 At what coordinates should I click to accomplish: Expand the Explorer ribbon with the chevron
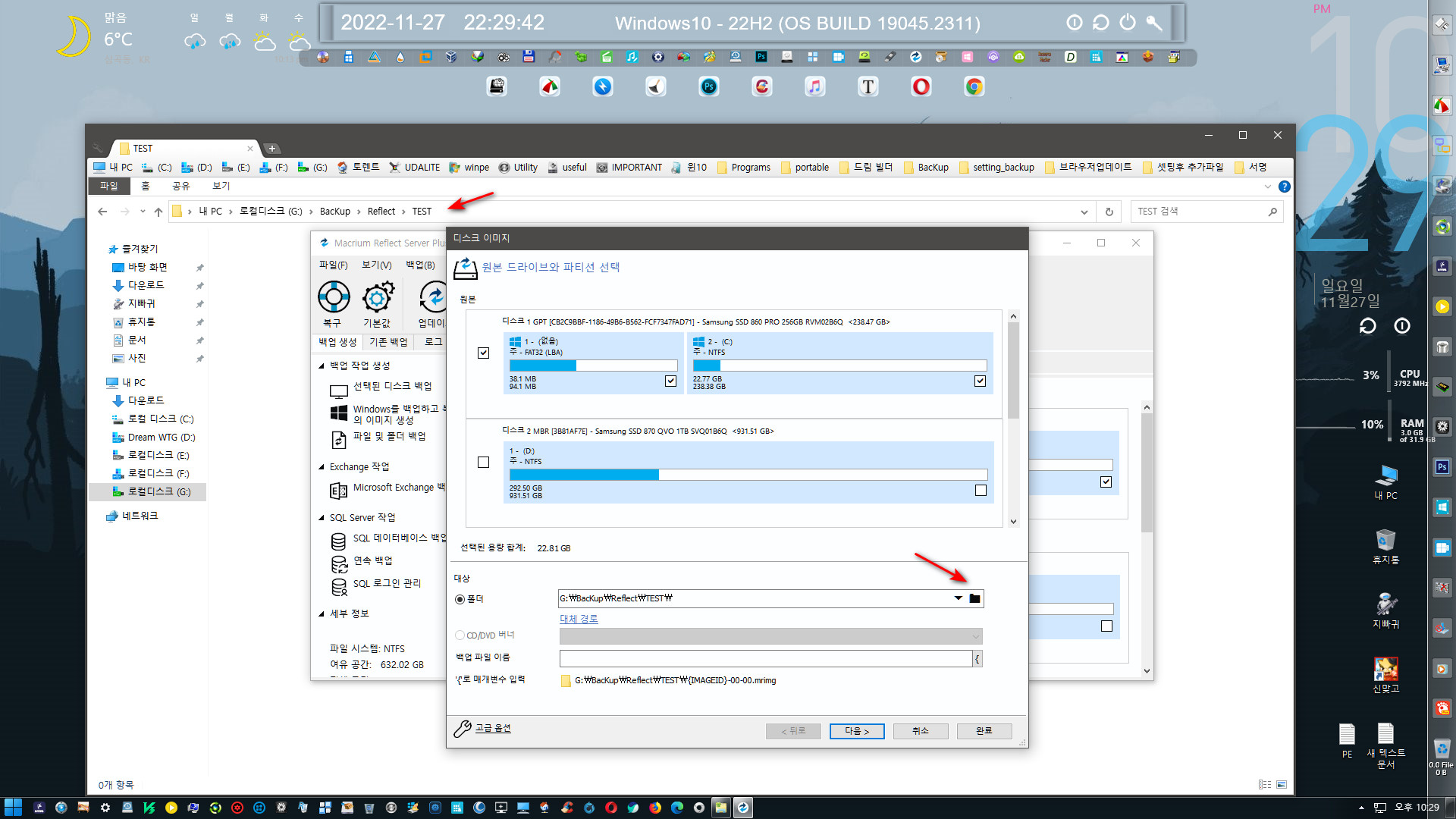[x=1267, y=187]
